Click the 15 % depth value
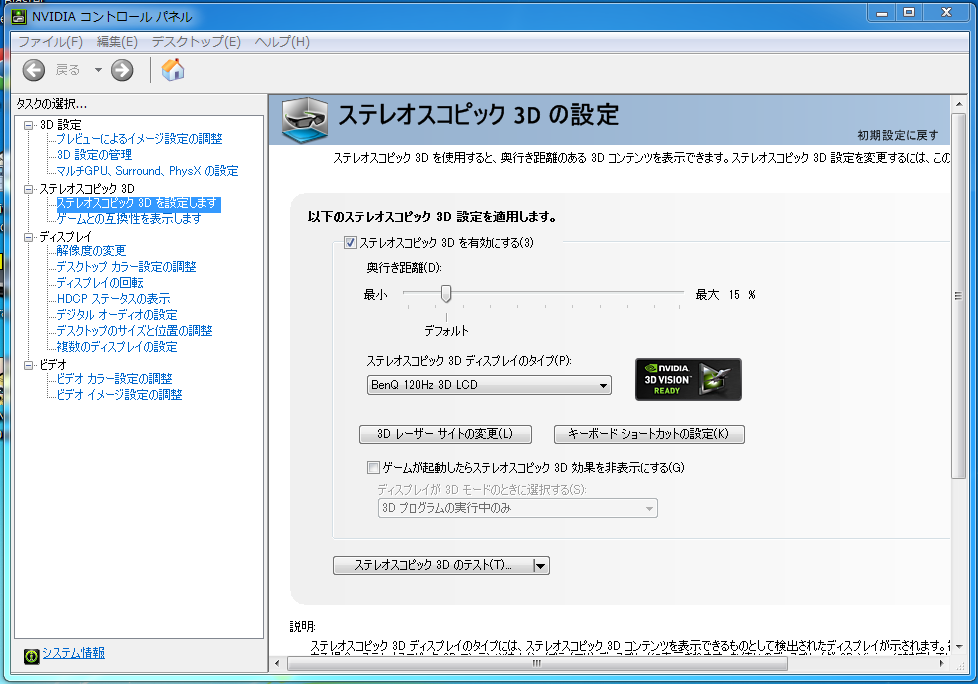Screen dimensions: 978x684 tap(742, 294)
